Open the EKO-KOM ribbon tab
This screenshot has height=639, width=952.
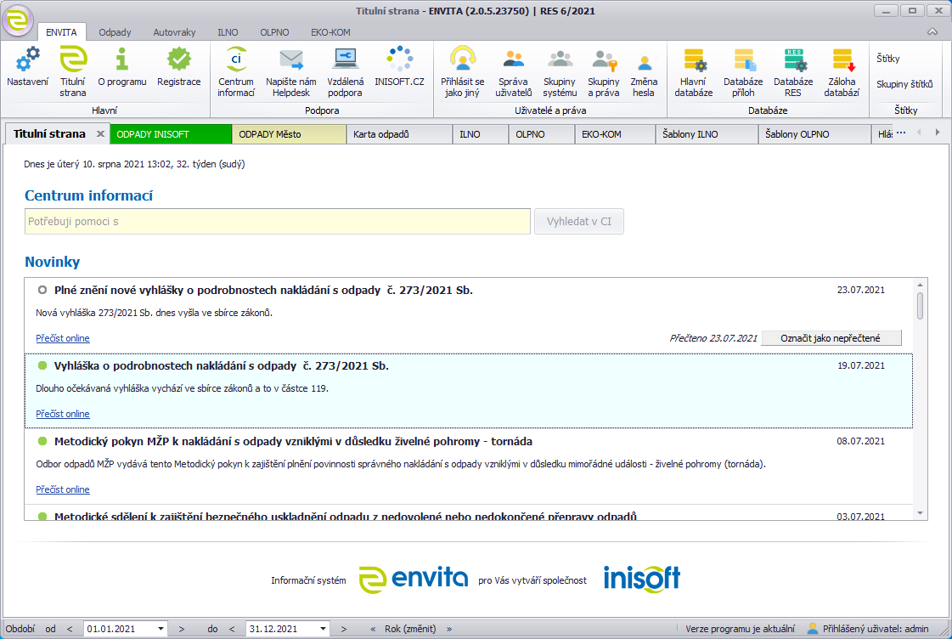(x=330, y=32)
